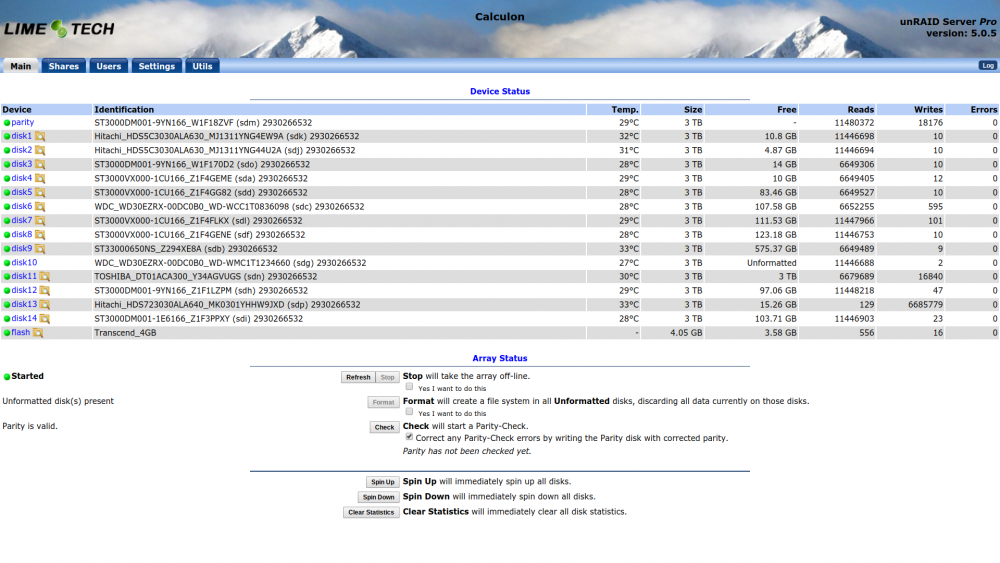This screenshot has height=563, width=1000.
Task: Open the disk8 device link
Action: click(x=22, y=235)
